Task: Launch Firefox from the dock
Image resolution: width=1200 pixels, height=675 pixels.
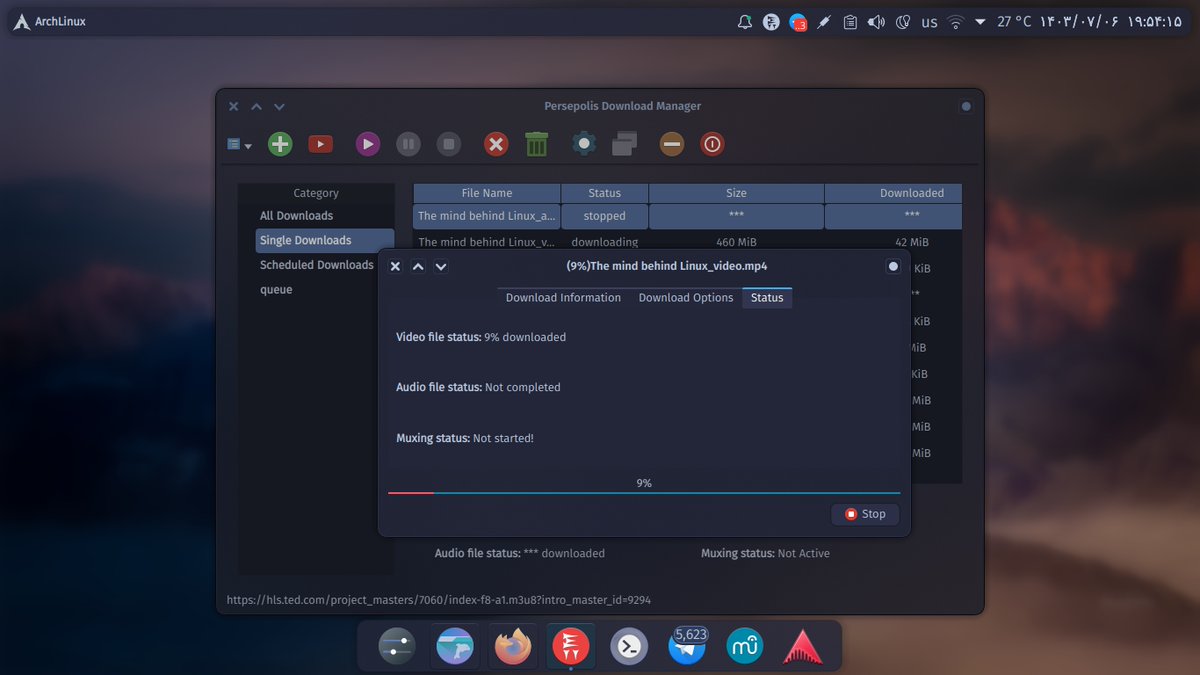Action: [x=513, y=647]
